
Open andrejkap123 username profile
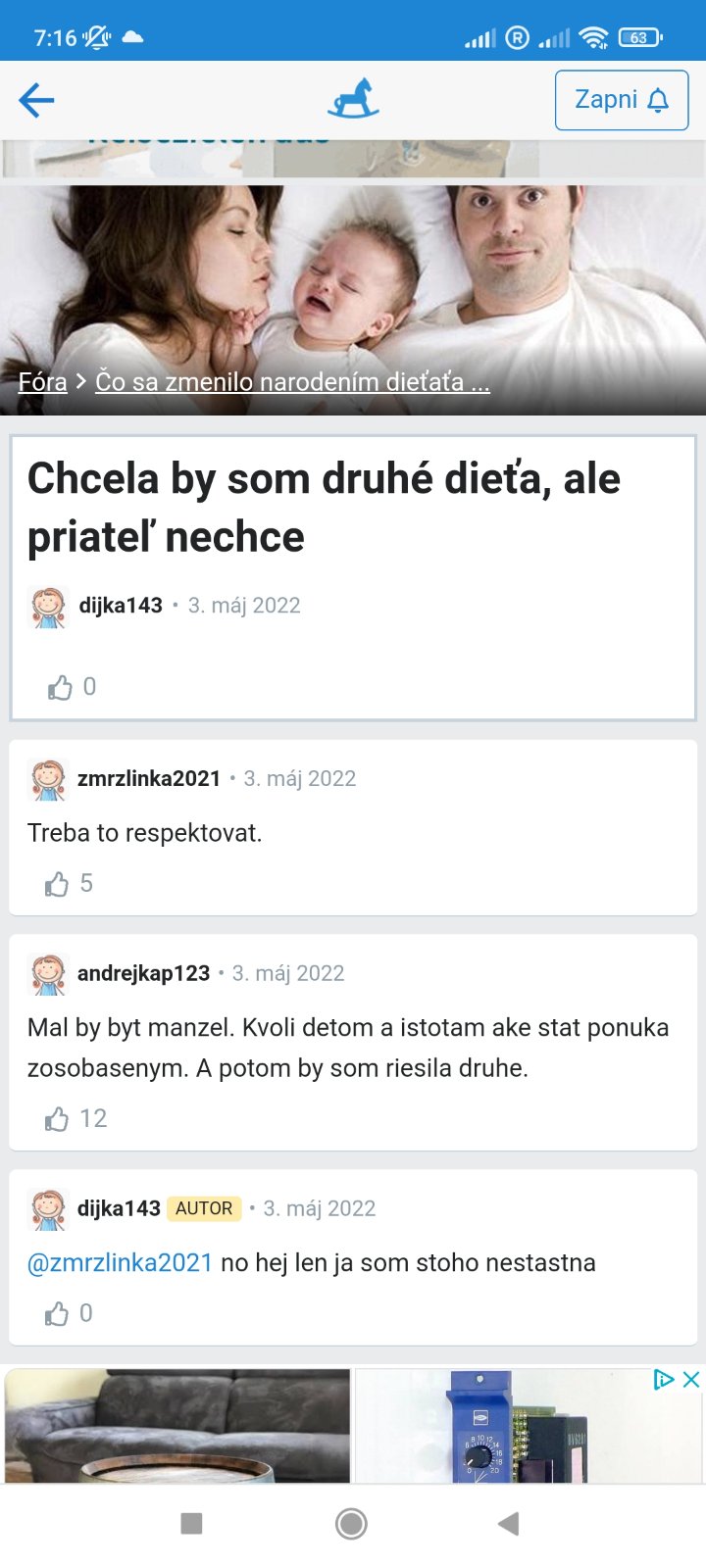click(x=143, y=973)
